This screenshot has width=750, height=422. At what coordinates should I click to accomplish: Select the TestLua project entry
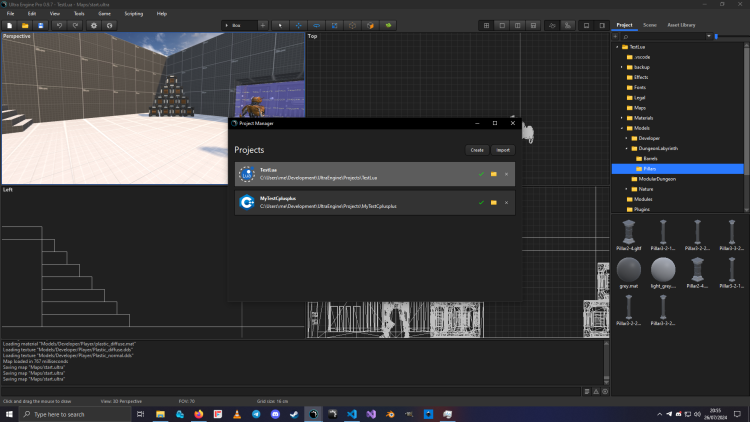(375, 174)
